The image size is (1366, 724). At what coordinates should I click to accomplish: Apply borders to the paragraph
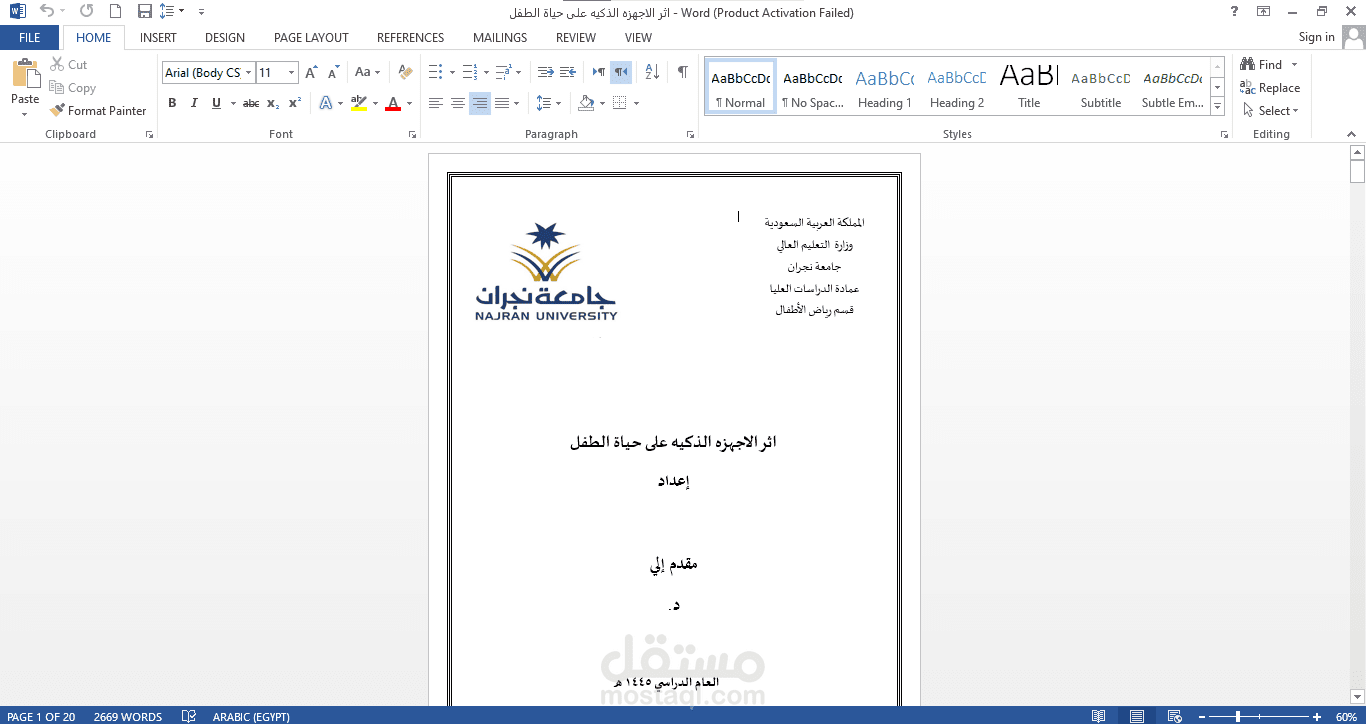[x=620, y=103]
